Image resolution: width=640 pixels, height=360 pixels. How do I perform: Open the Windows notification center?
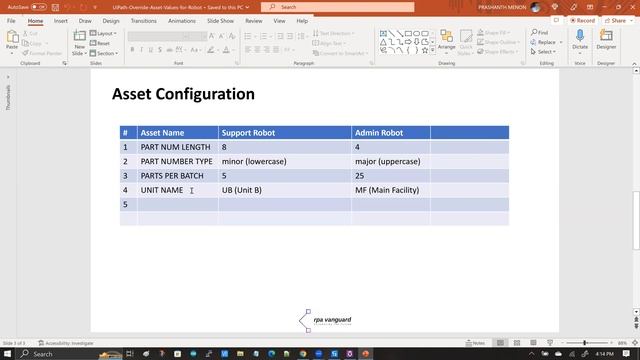626,353
